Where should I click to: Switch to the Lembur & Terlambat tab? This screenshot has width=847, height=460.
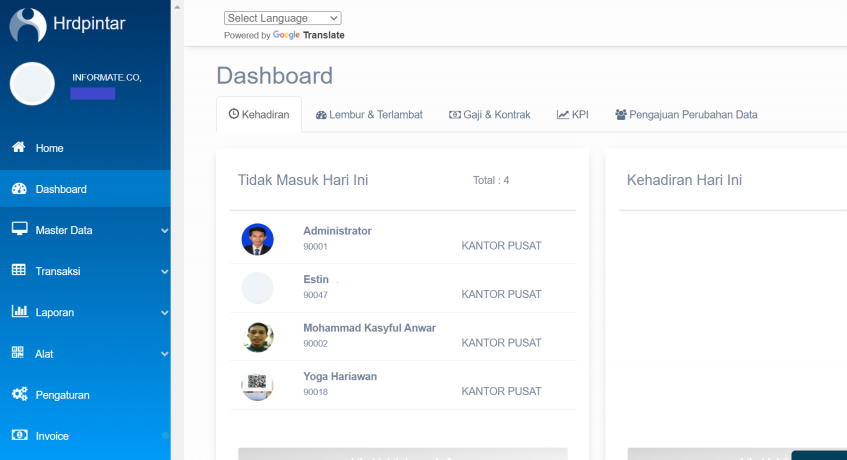tap(368, 115)
